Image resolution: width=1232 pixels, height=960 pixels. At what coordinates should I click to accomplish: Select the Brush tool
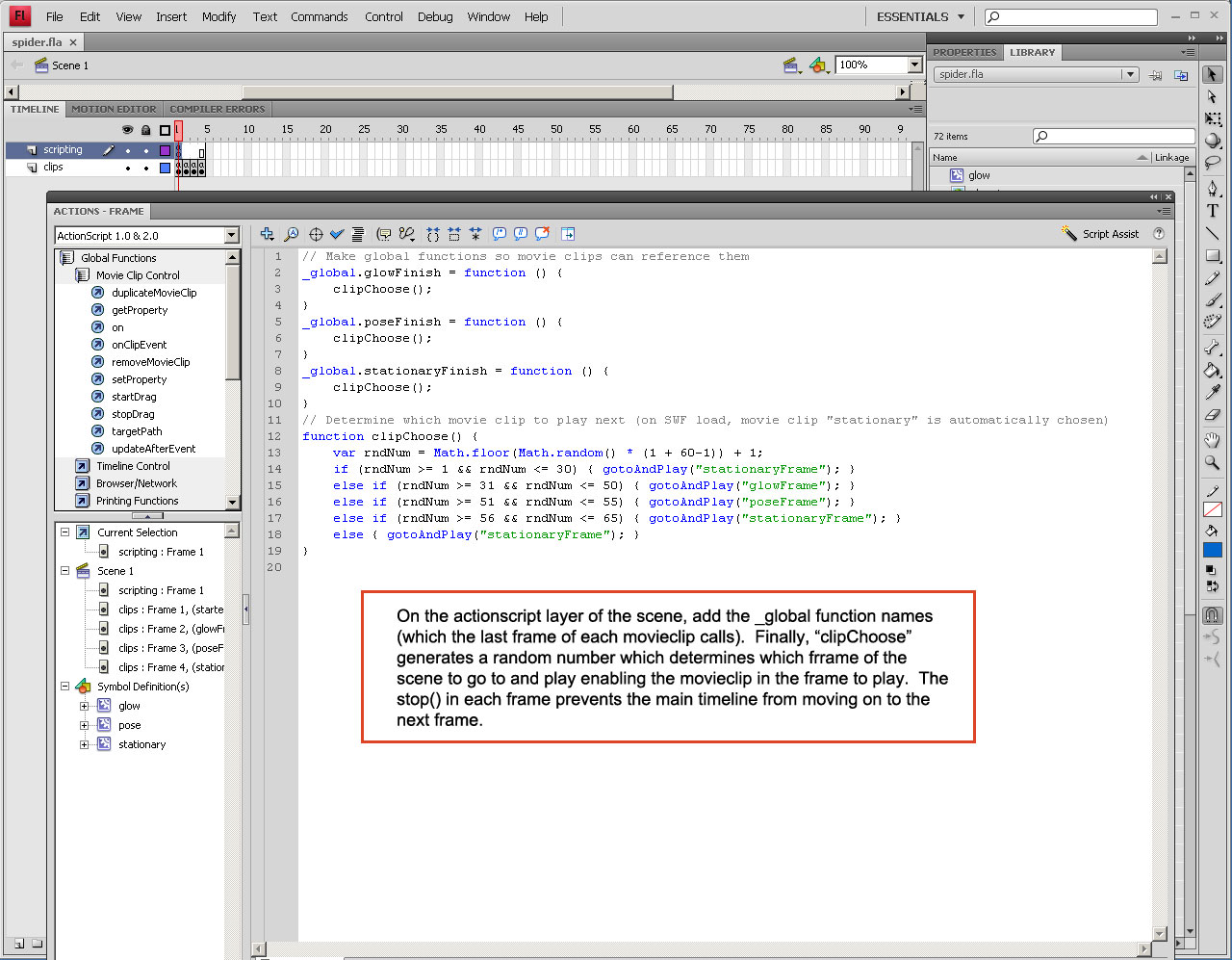[1212, 300]
